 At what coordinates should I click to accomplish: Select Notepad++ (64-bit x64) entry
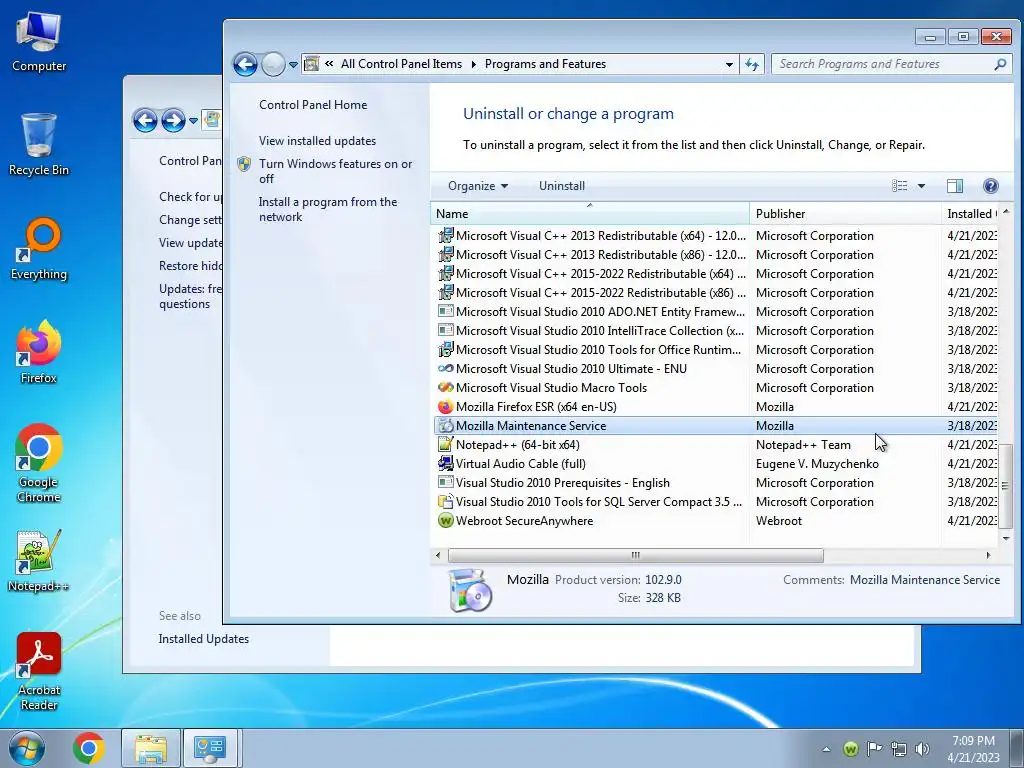click(x=715, y=445)
